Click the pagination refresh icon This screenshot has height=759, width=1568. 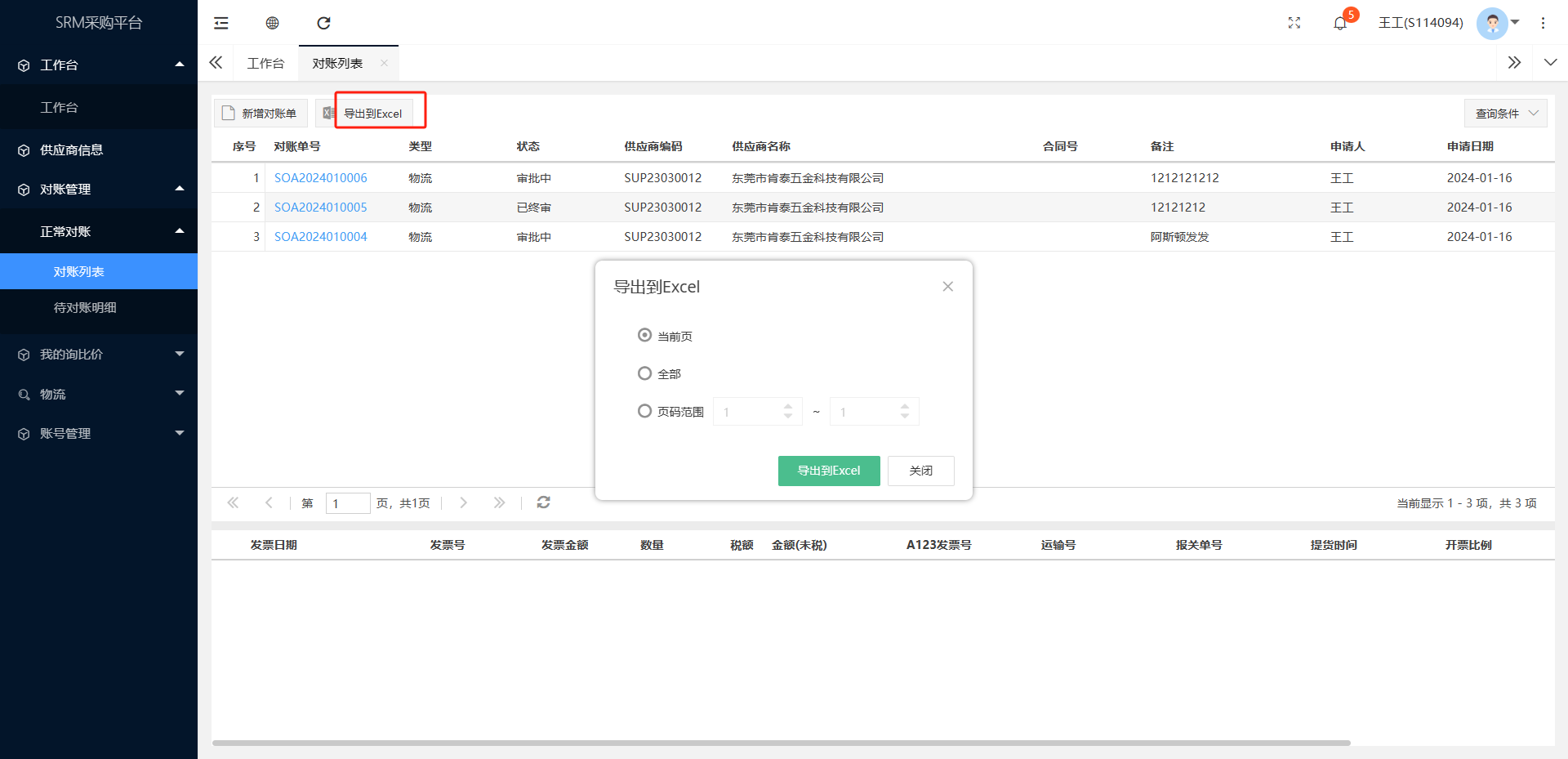click(543, 502)
